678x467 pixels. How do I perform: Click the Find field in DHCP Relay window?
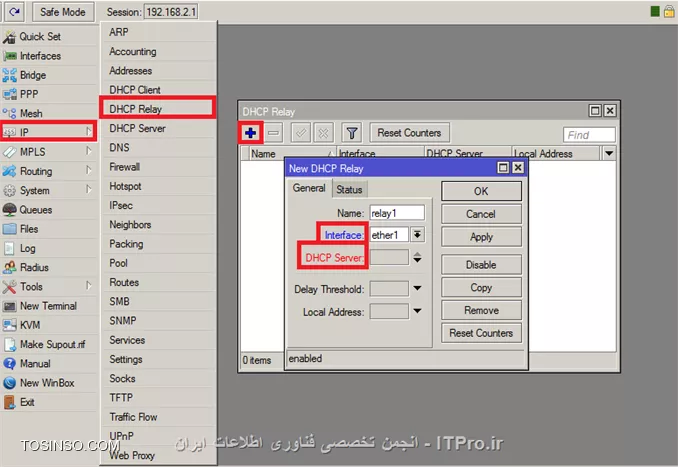(x=589, y=135)
